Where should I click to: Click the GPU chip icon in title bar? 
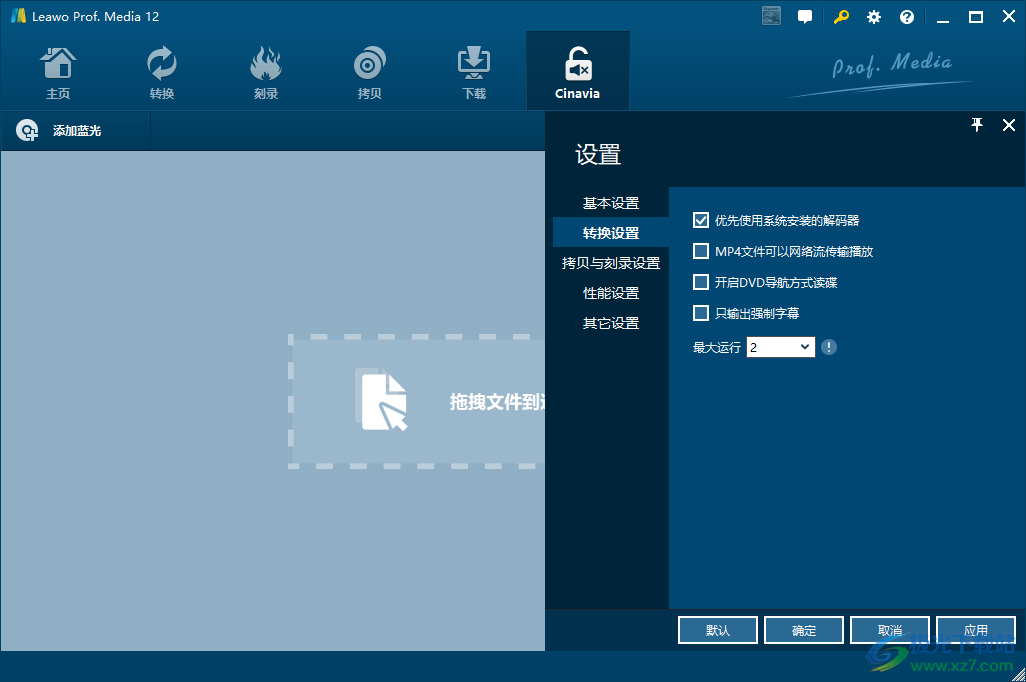coord(771,16)
